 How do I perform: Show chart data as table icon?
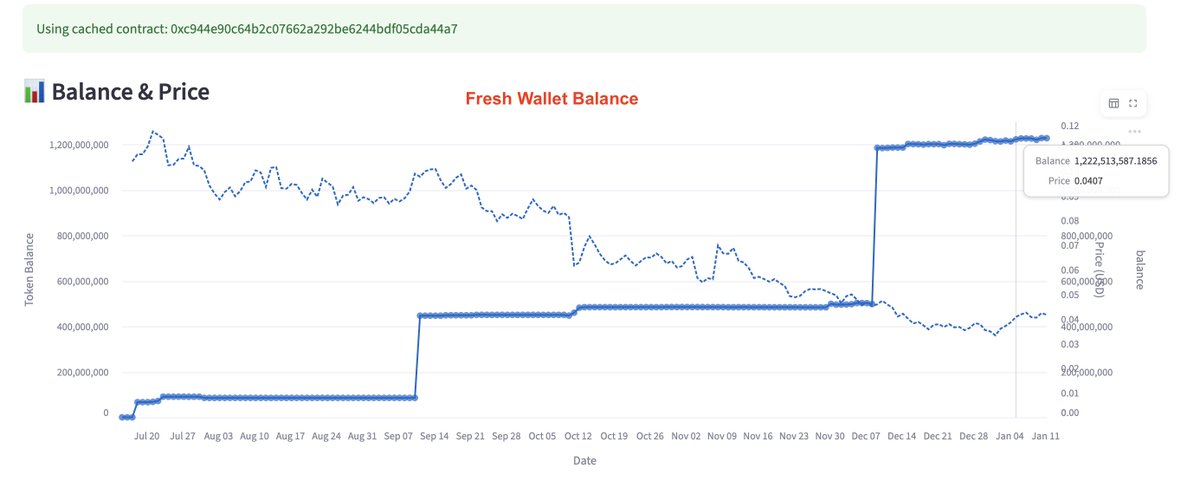pyautogui.click(x=1114, y=103)
